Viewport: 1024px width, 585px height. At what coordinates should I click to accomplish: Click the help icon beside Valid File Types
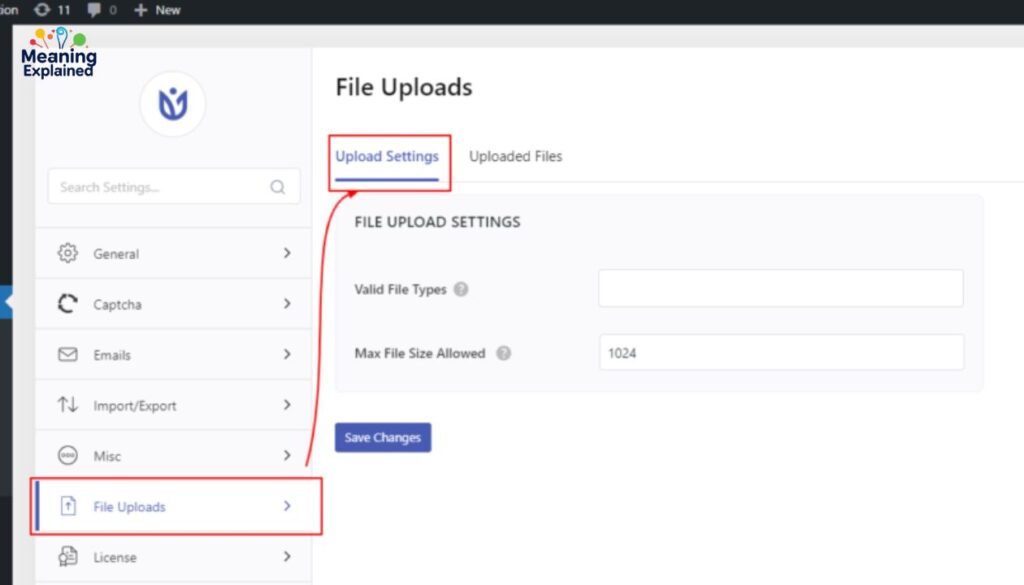(x=461, y=288)
